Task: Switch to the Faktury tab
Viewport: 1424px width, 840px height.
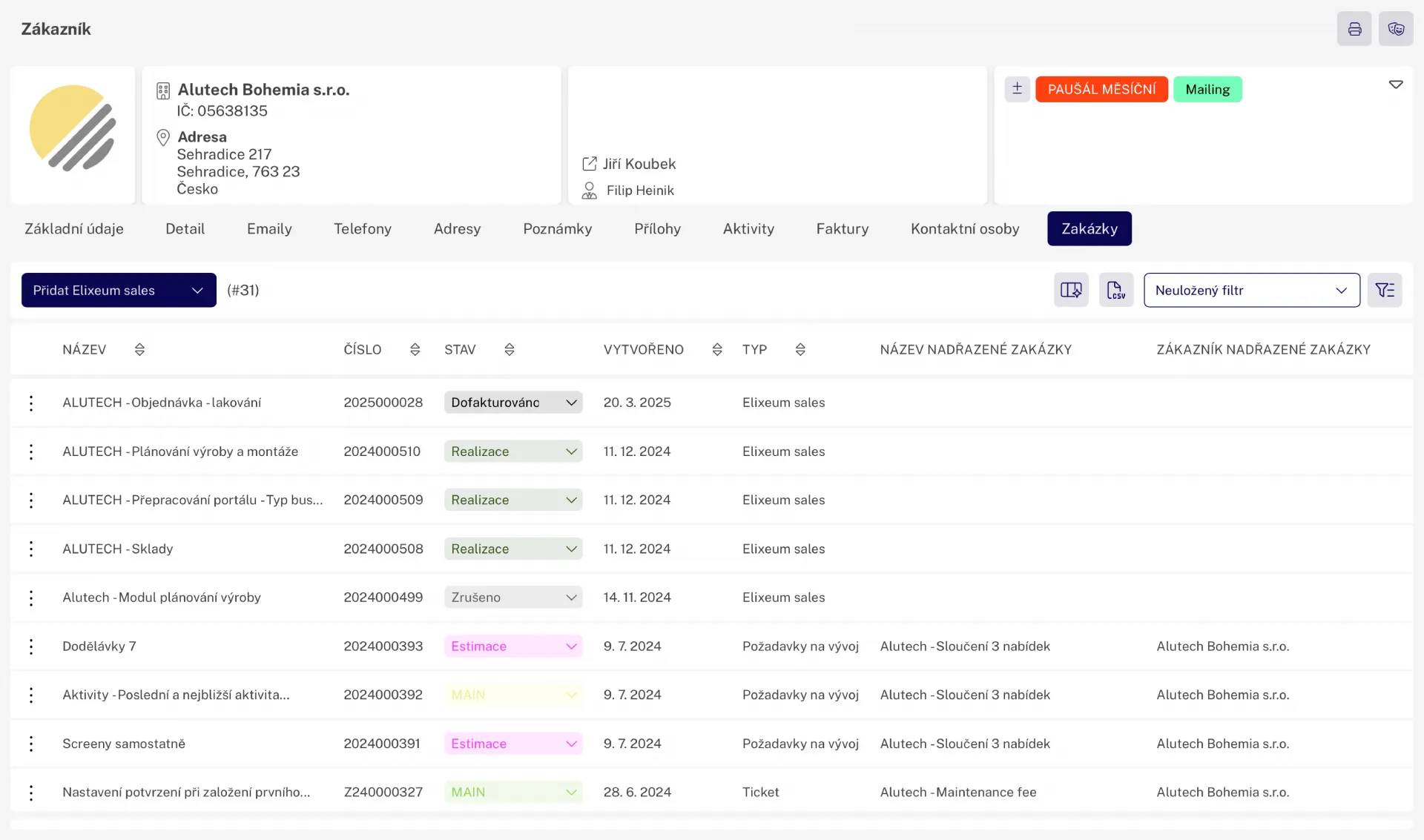Action: tap(842, 228)
